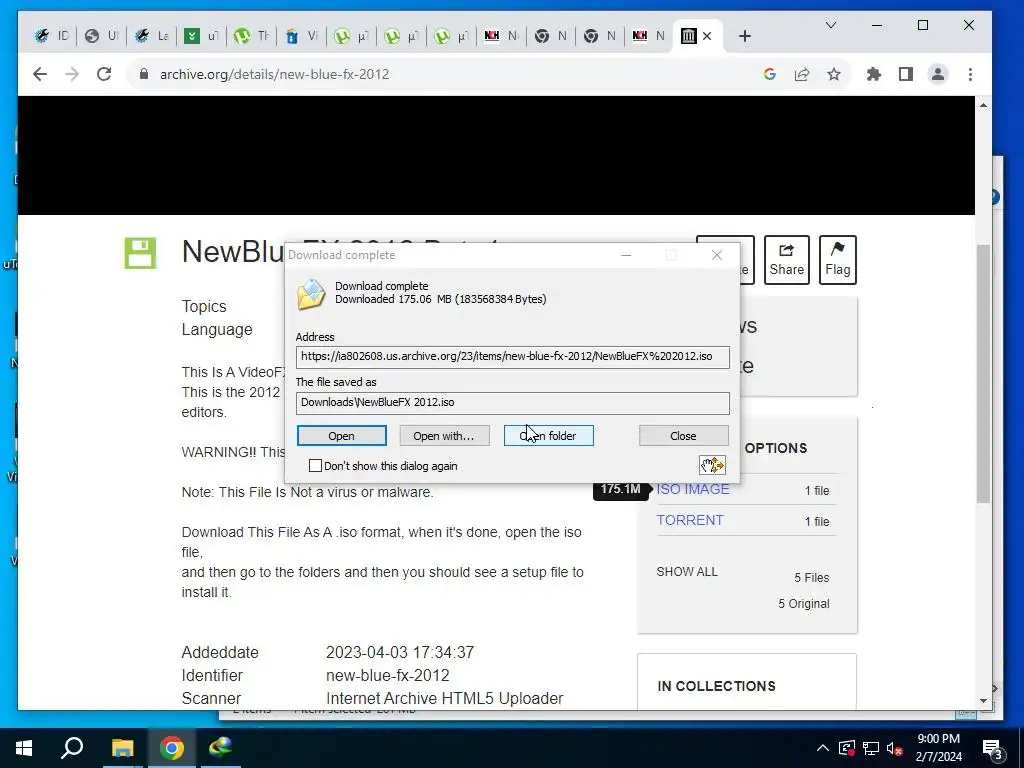Click Open folder in download dialog

[x=549, y=436]
